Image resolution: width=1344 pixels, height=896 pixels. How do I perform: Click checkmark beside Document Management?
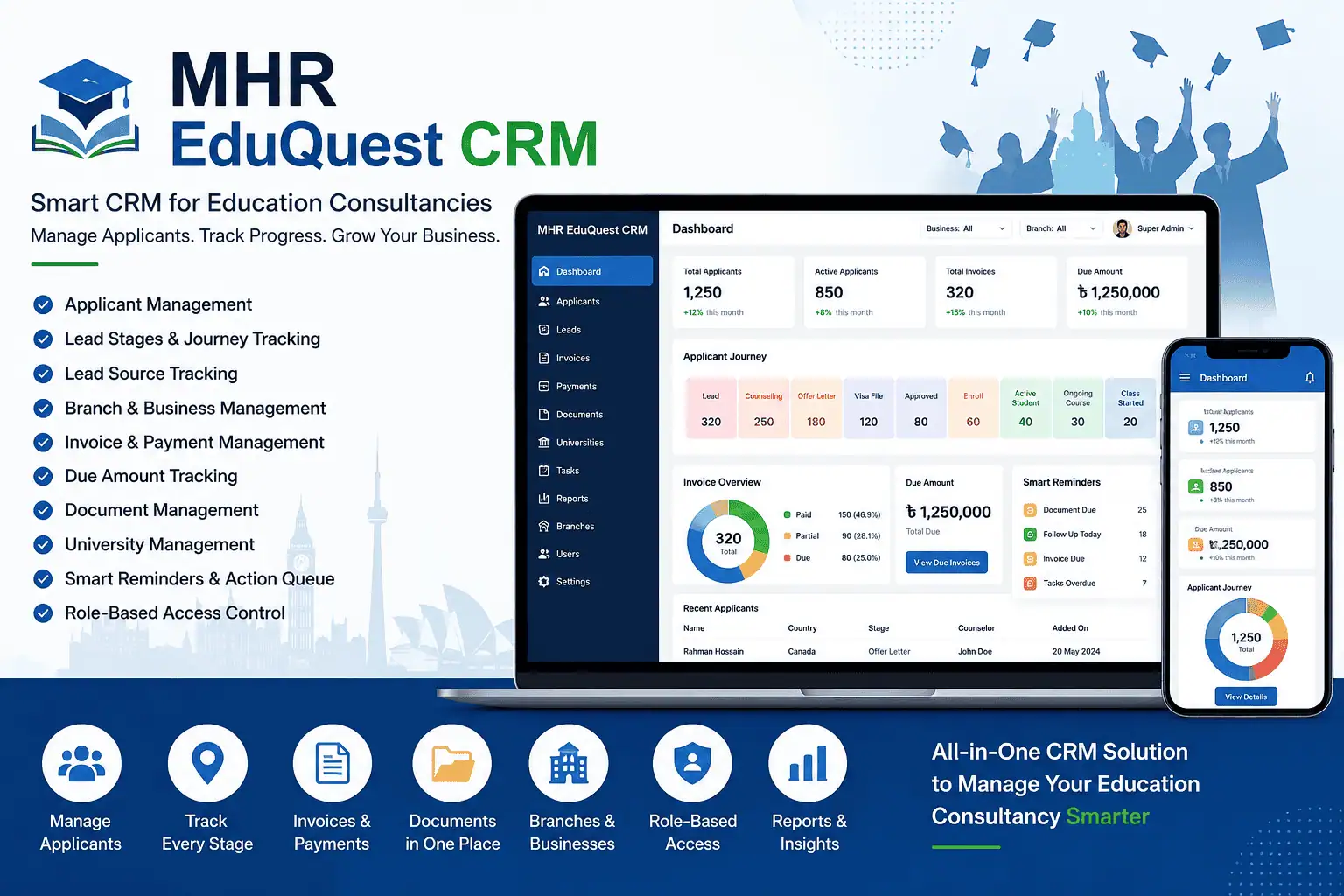[43, 510]
